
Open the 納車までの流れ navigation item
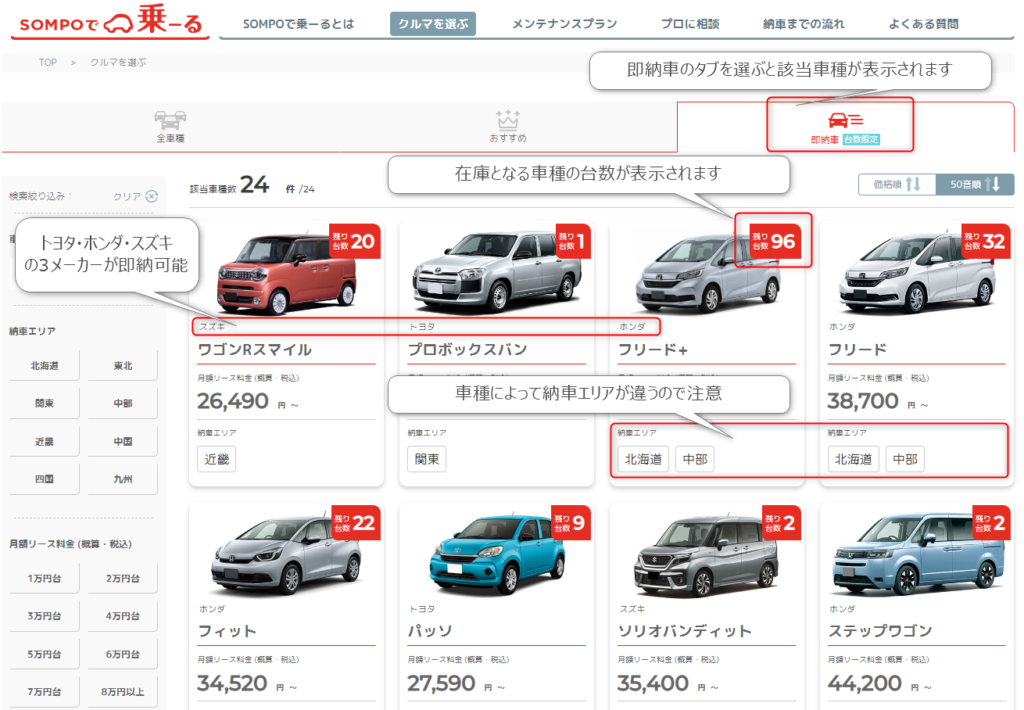pyautogui.click(x=803, y=24)
